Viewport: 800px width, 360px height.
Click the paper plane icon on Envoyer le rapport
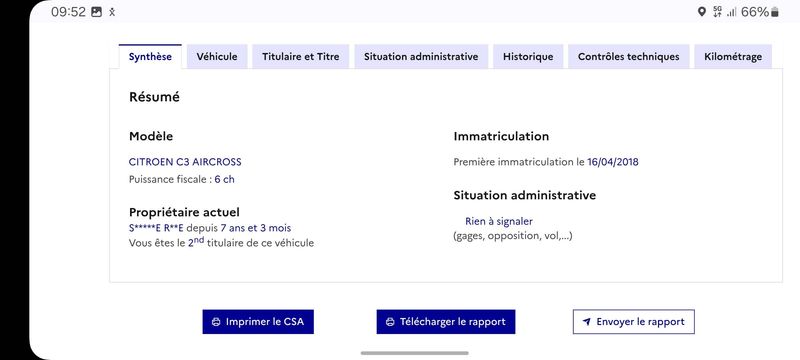587,322
